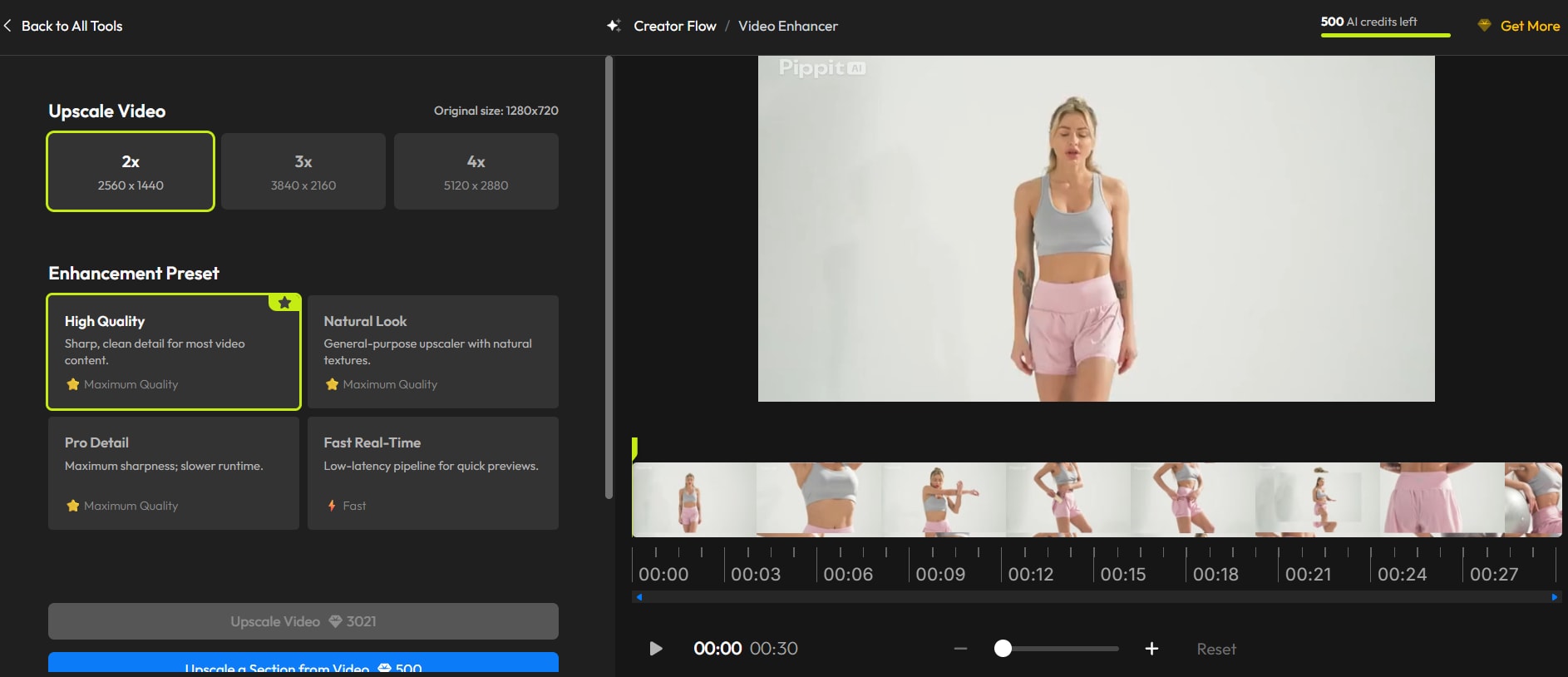Click '500 AI credits left' text
This screenshot has width=1568, height=677.
point(1368,22)
